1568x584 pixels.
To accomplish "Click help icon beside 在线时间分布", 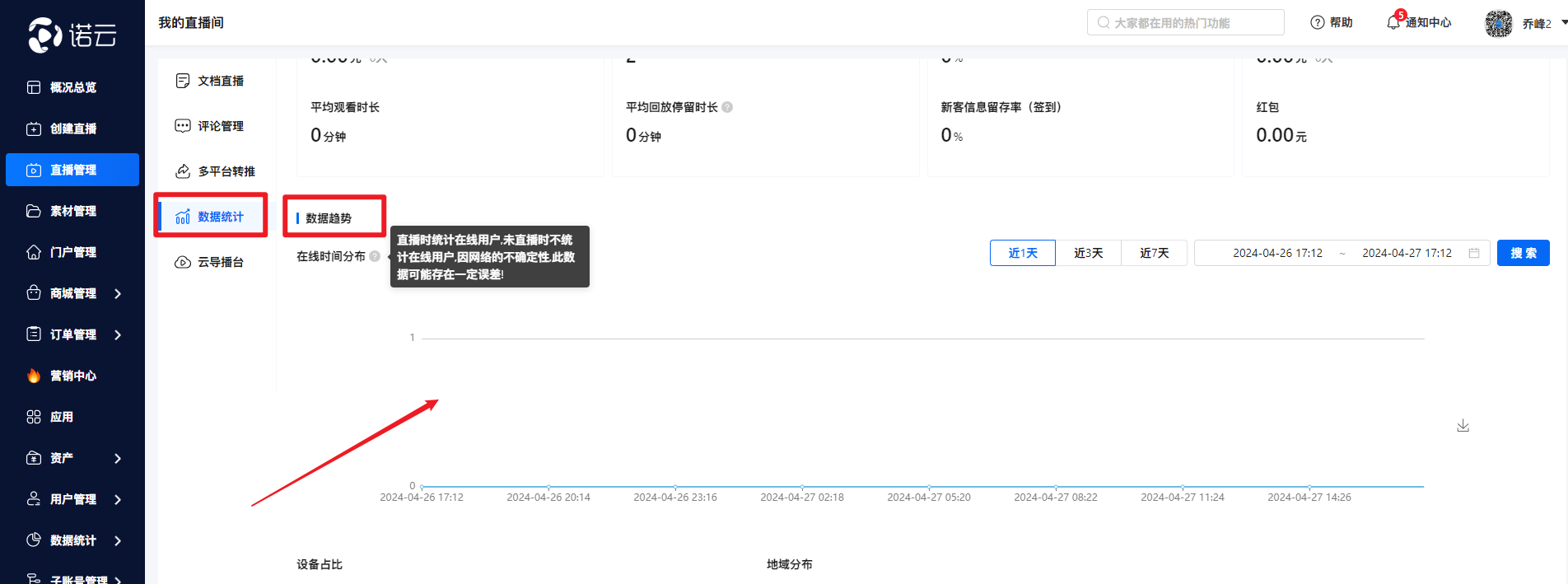I will coord(375,256).
